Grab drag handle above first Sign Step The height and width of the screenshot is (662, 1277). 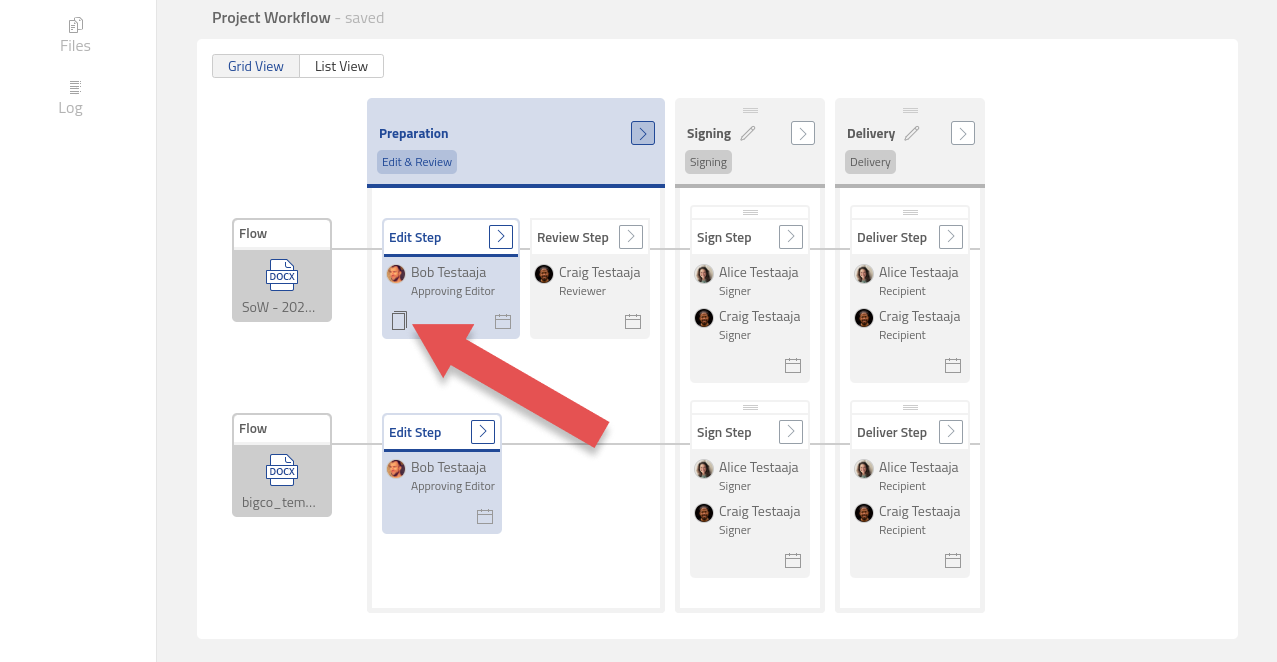click(750, 212)
